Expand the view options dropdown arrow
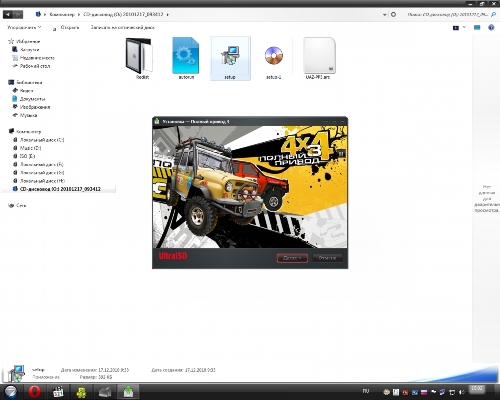Screen dimensions: 500x400 [464, 27]
